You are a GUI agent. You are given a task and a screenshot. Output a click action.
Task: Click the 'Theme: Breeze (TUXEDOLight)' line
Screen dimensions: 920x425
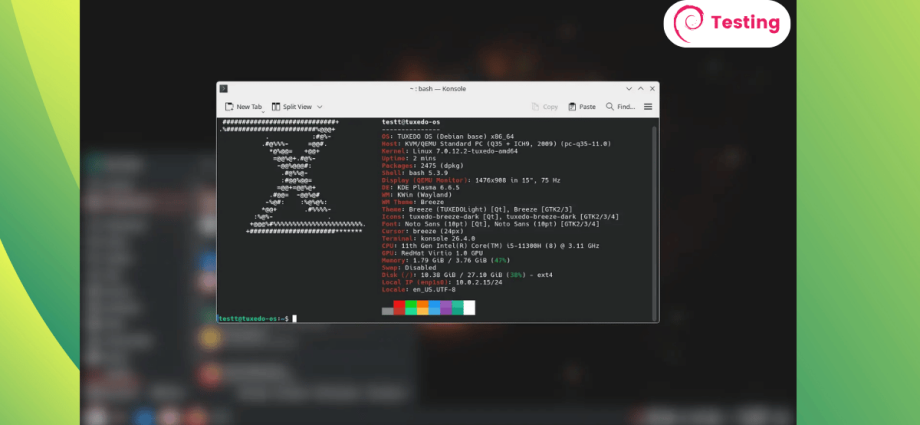click(x=477, y=210)
